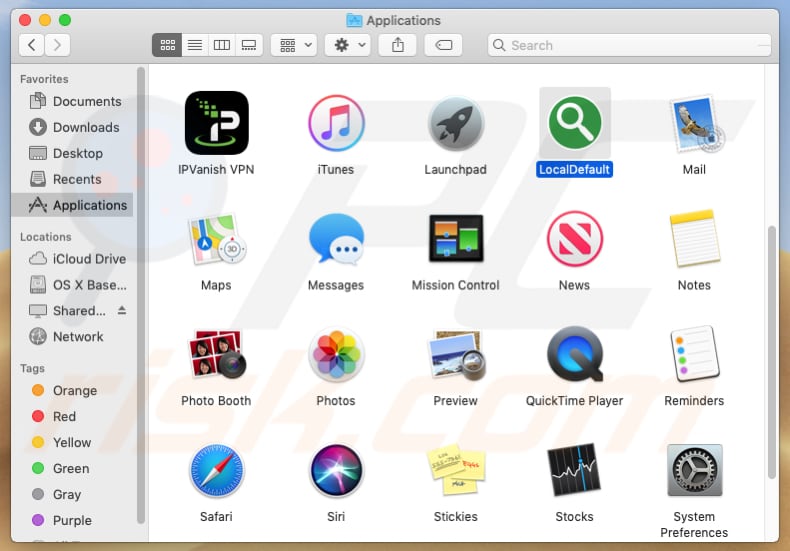The image size is (790, 551).
Task: Switch to column view
Action: [222, 45]
